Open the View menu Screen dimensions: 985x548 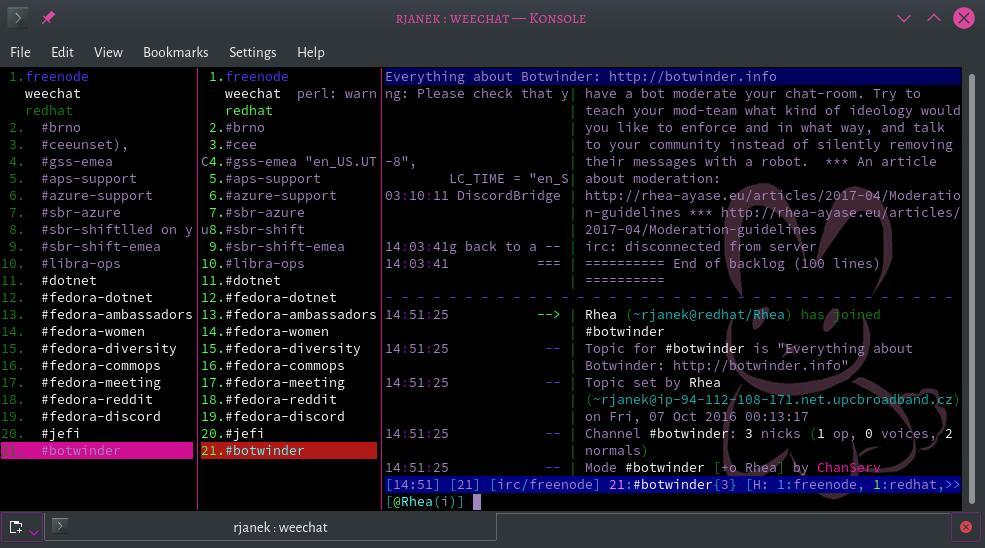[108, 52]
